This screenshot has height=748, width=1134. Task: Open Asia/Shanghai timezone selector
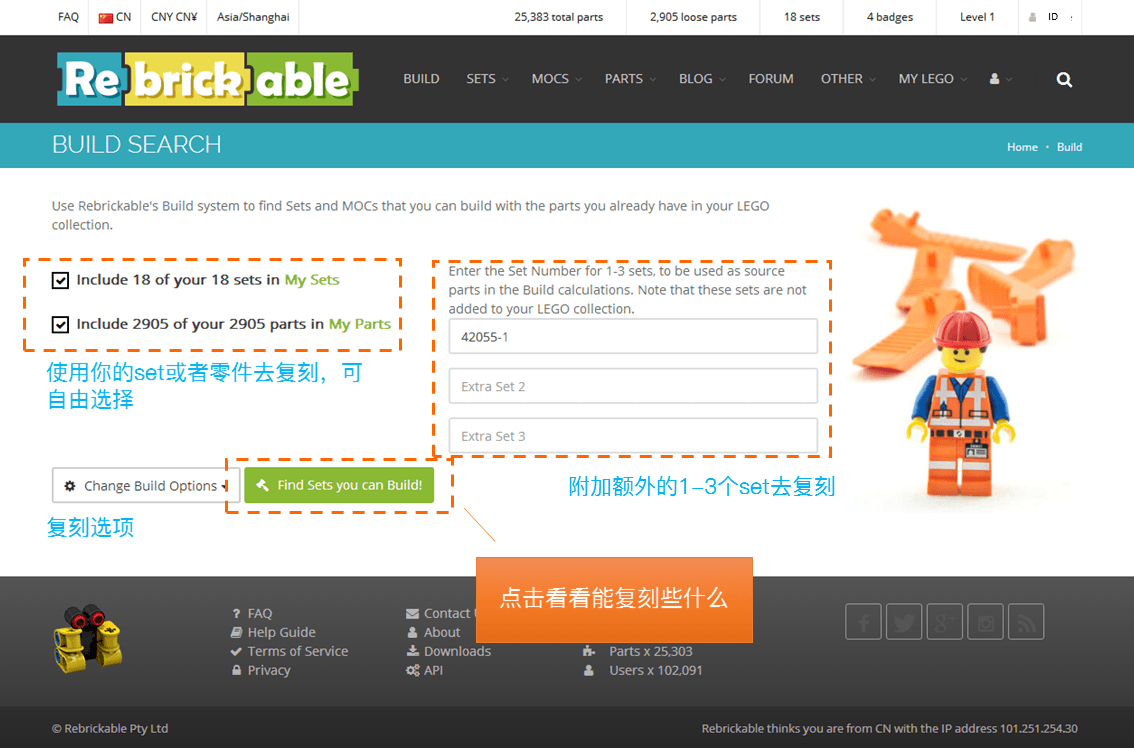253,17
